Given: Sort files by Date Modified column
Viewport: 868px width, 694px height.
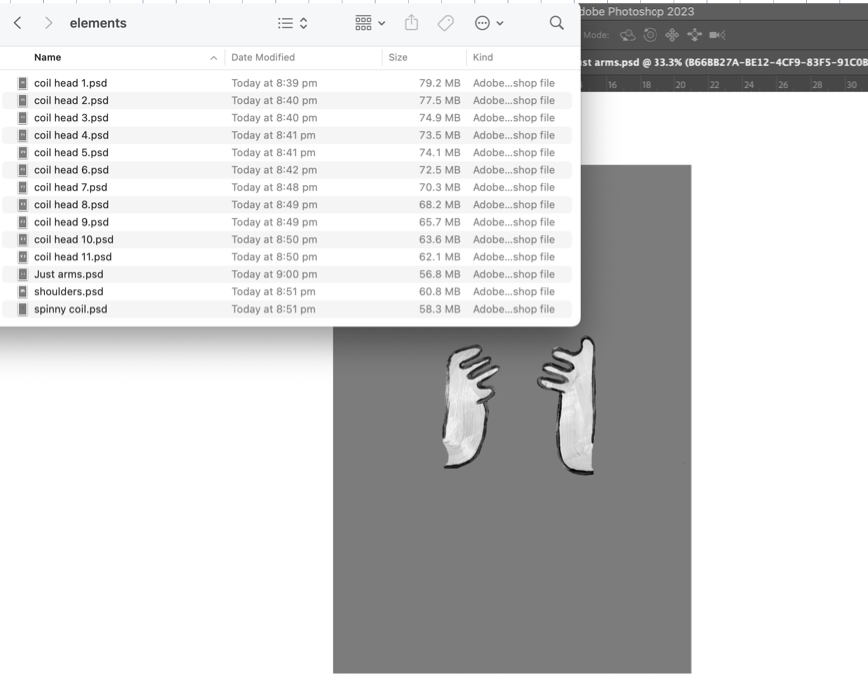Looking at the screenshot, I should coord(262,58).
